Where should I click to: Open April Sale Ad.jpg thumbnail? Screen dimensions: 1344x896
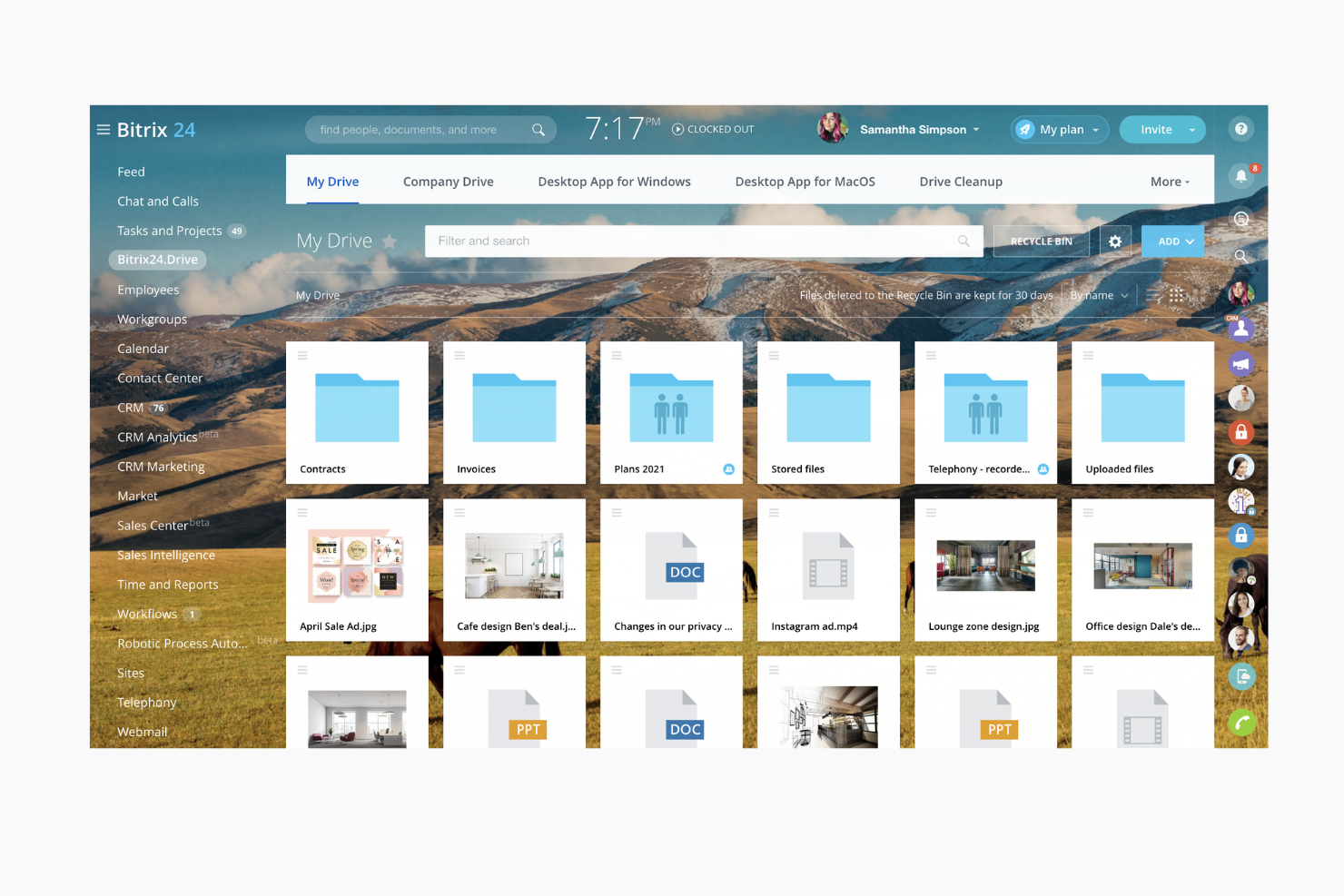(357, 566)
